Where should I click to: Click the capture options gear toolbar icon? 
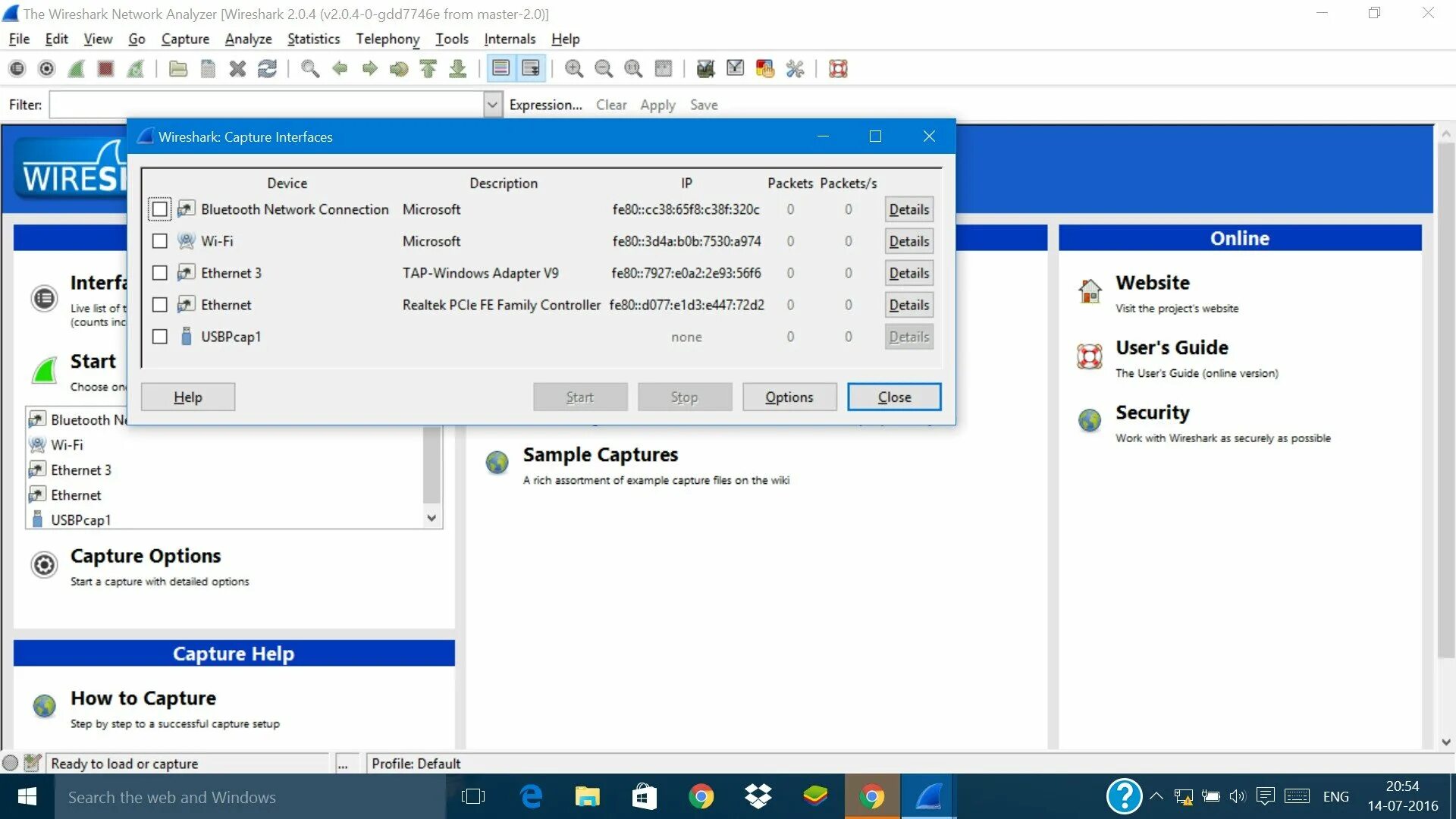pos(46,69)
